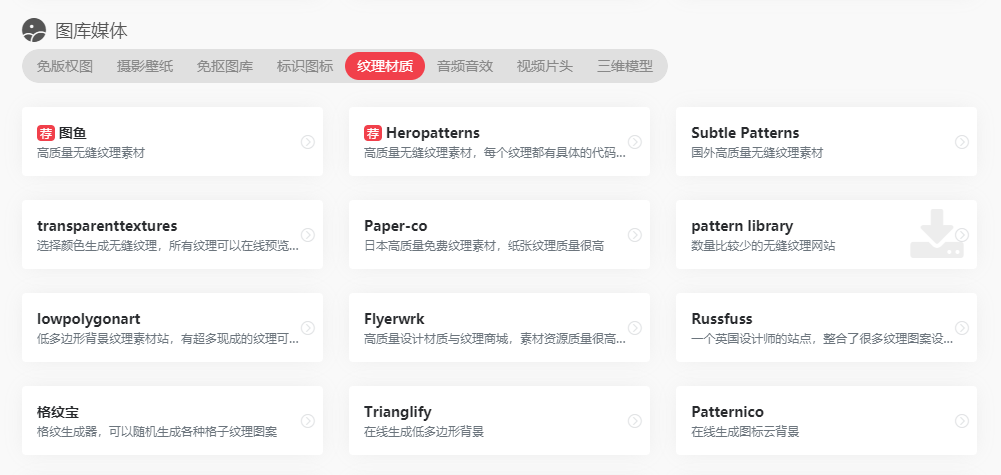Open the 视频片头 tab
Viewport: 1001px width, 475px height.
(x=545, y=66)
